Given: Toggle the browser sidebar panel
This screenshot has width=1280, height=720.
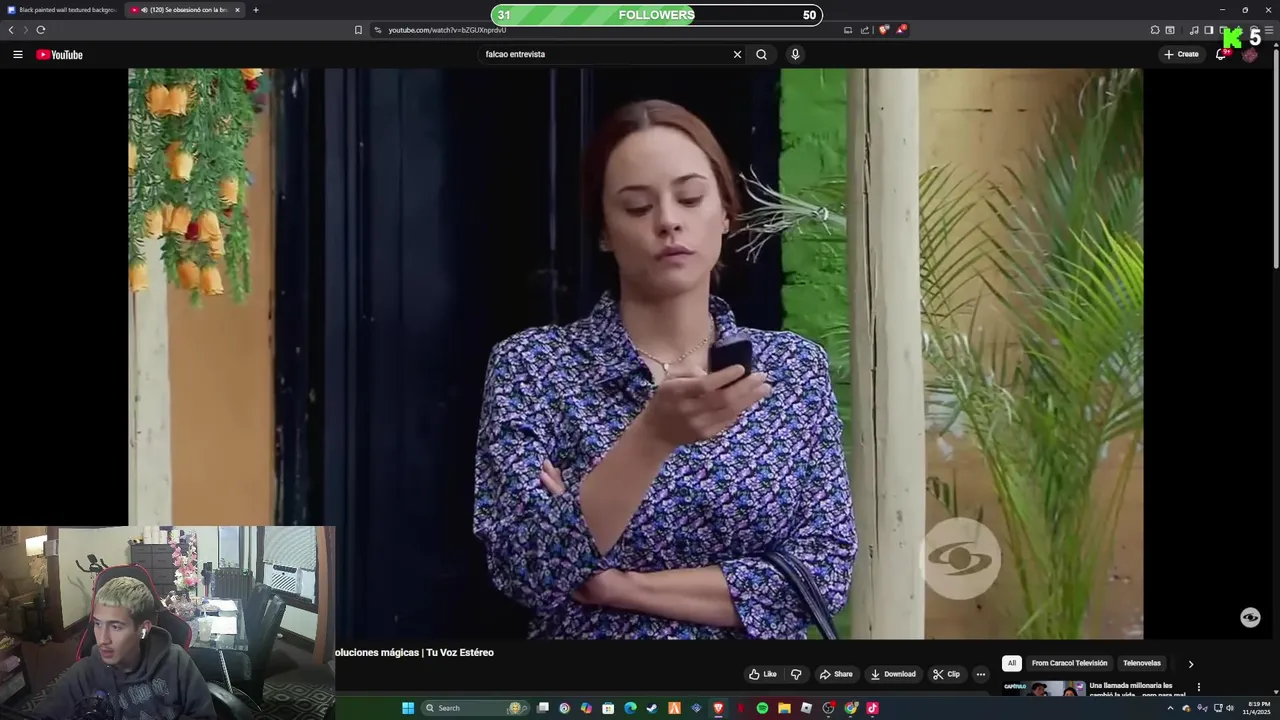Looking at the screenshot, I should [x=1208, y=30].
